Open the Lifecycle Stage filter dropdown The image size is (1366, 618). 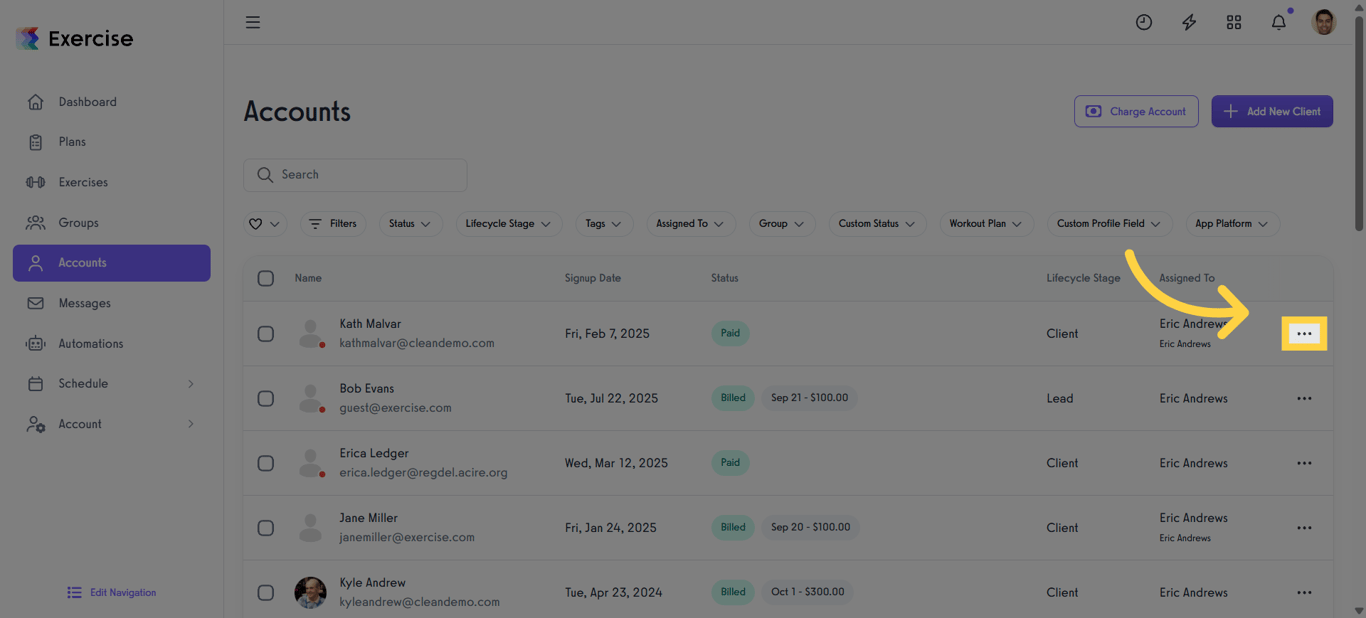click(508, 223)
